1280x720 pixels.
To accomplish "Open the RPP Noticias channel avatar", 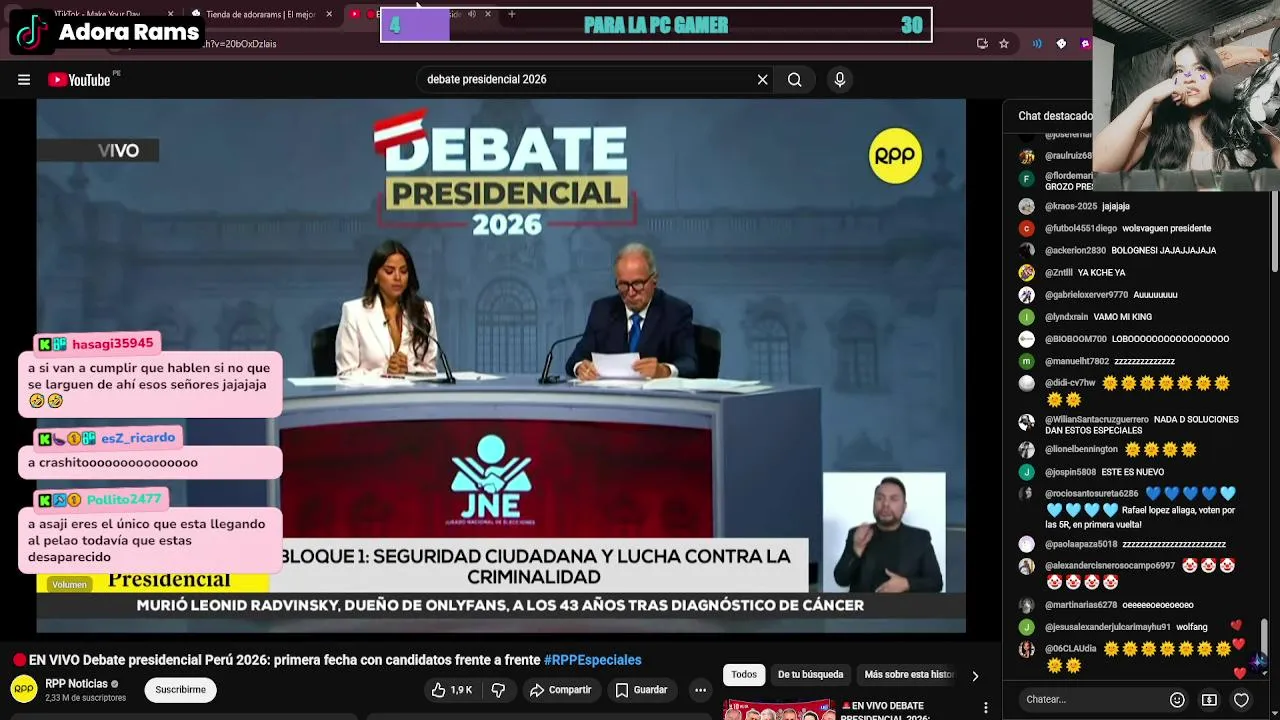I will click(24, 689).
